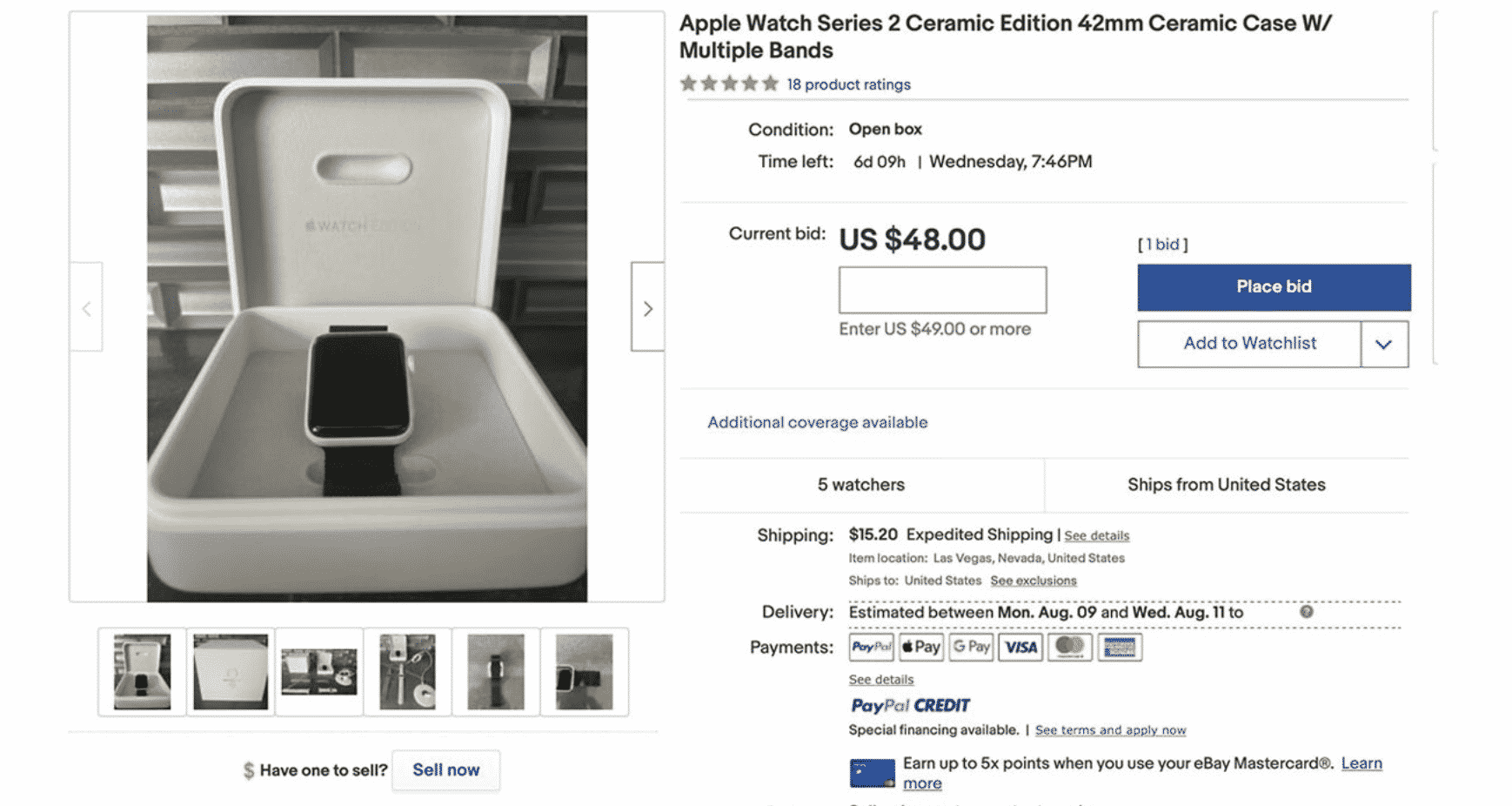Image resolution: width=1512 pixels, height=806 pixels.
Task: Click the Sell now button
Action: (445, 770)
